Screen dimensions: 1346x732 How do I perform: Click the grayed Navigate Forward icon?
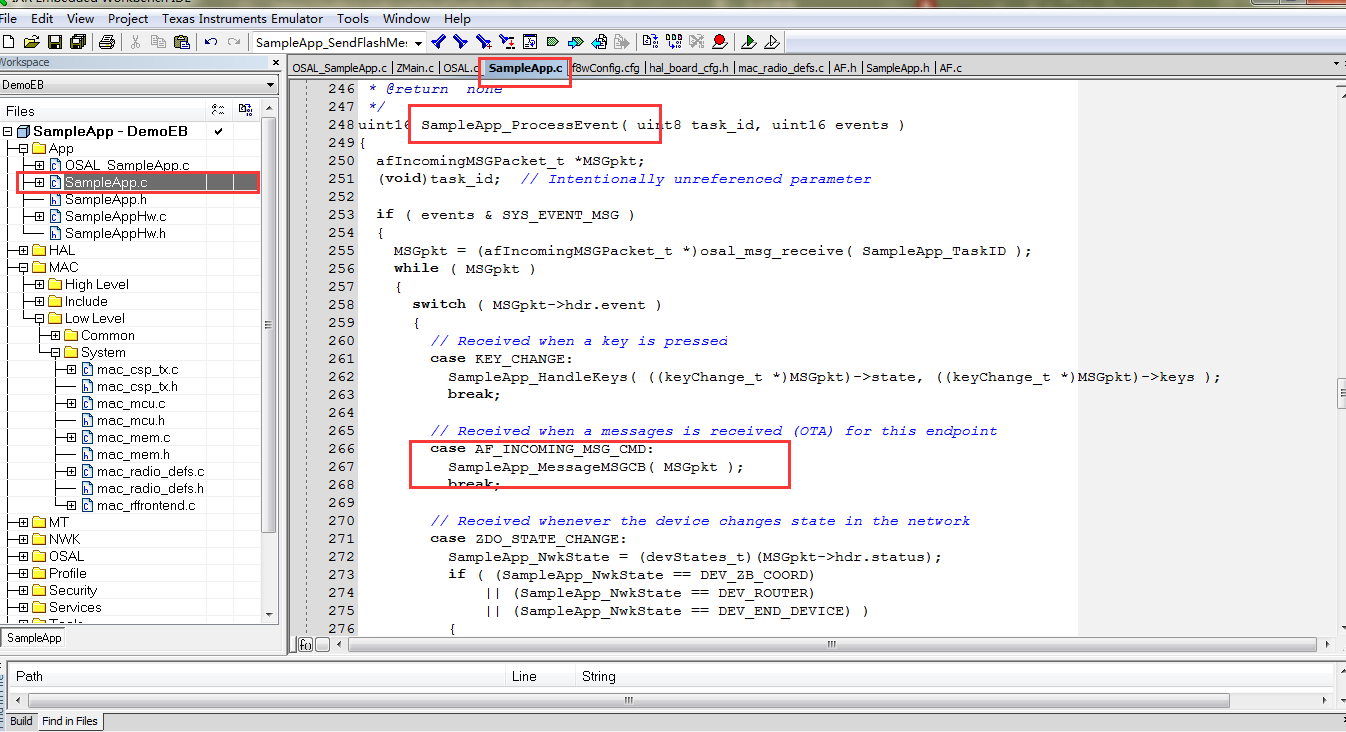pyautogui.click(x=622, y=42)
